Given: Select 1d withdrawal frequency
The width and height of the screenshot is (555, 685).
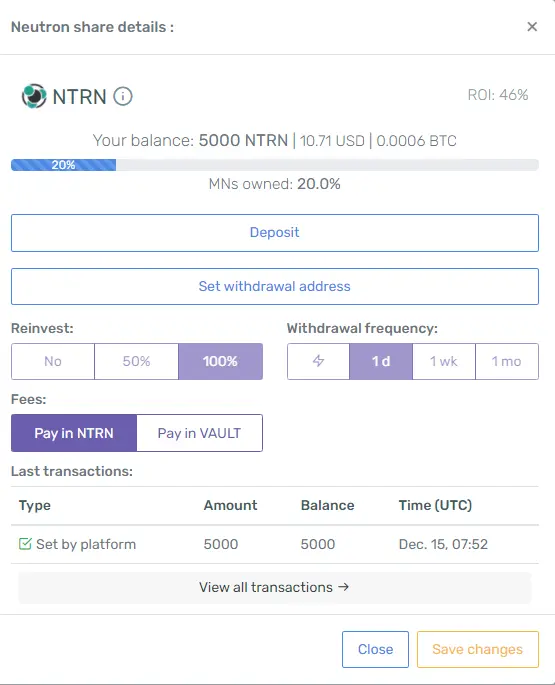Looking at the screenshot, I should (381, 361).
